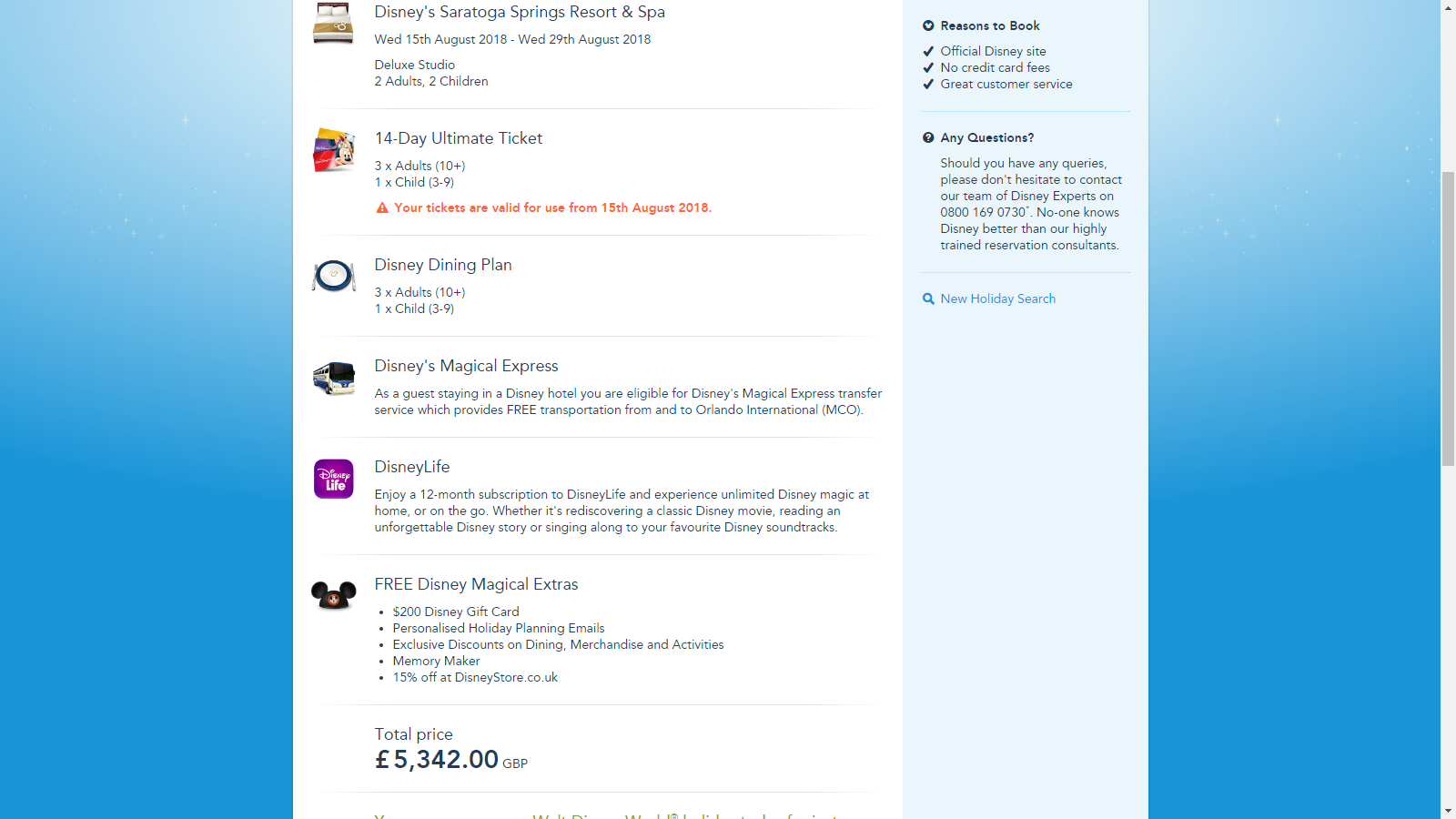This screenshot has width=1456, height=819.
Task: Click the Great customer service checkmark
Action: pos(928,85)
